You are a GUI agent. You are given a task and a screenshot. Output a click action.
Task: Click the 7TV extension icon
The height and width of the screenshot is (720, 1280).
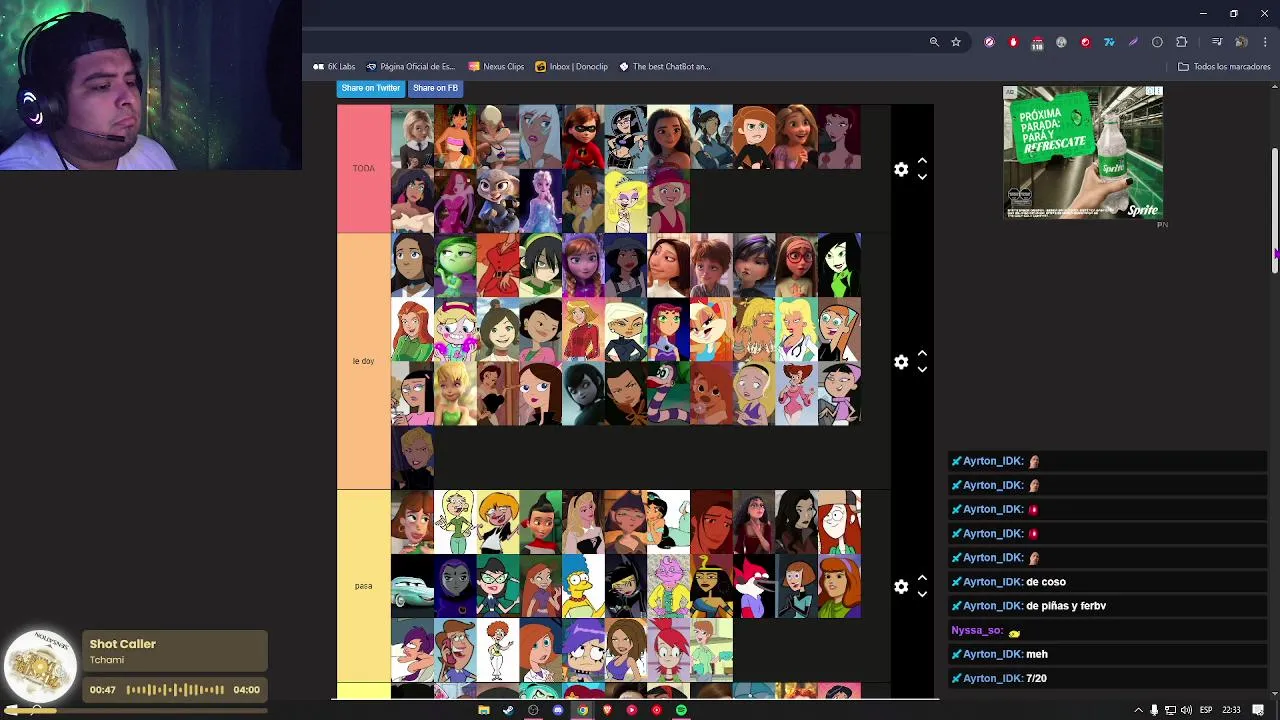click(x=1109, y=42)
